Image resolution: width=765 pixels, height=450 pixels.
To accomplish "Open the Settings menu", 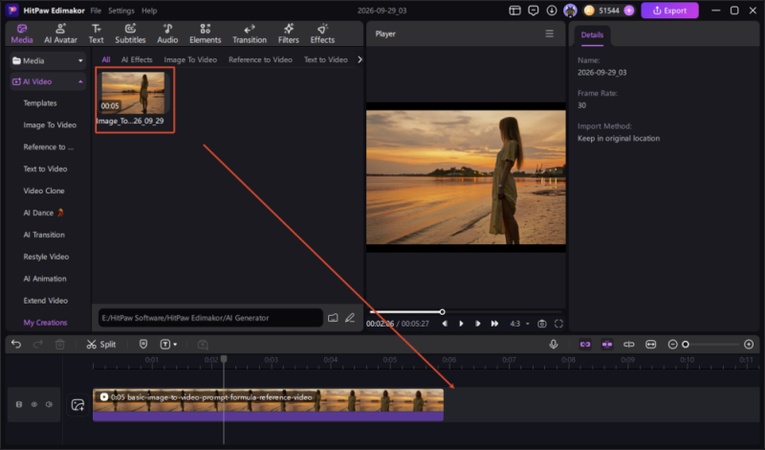I will point(121,10).
